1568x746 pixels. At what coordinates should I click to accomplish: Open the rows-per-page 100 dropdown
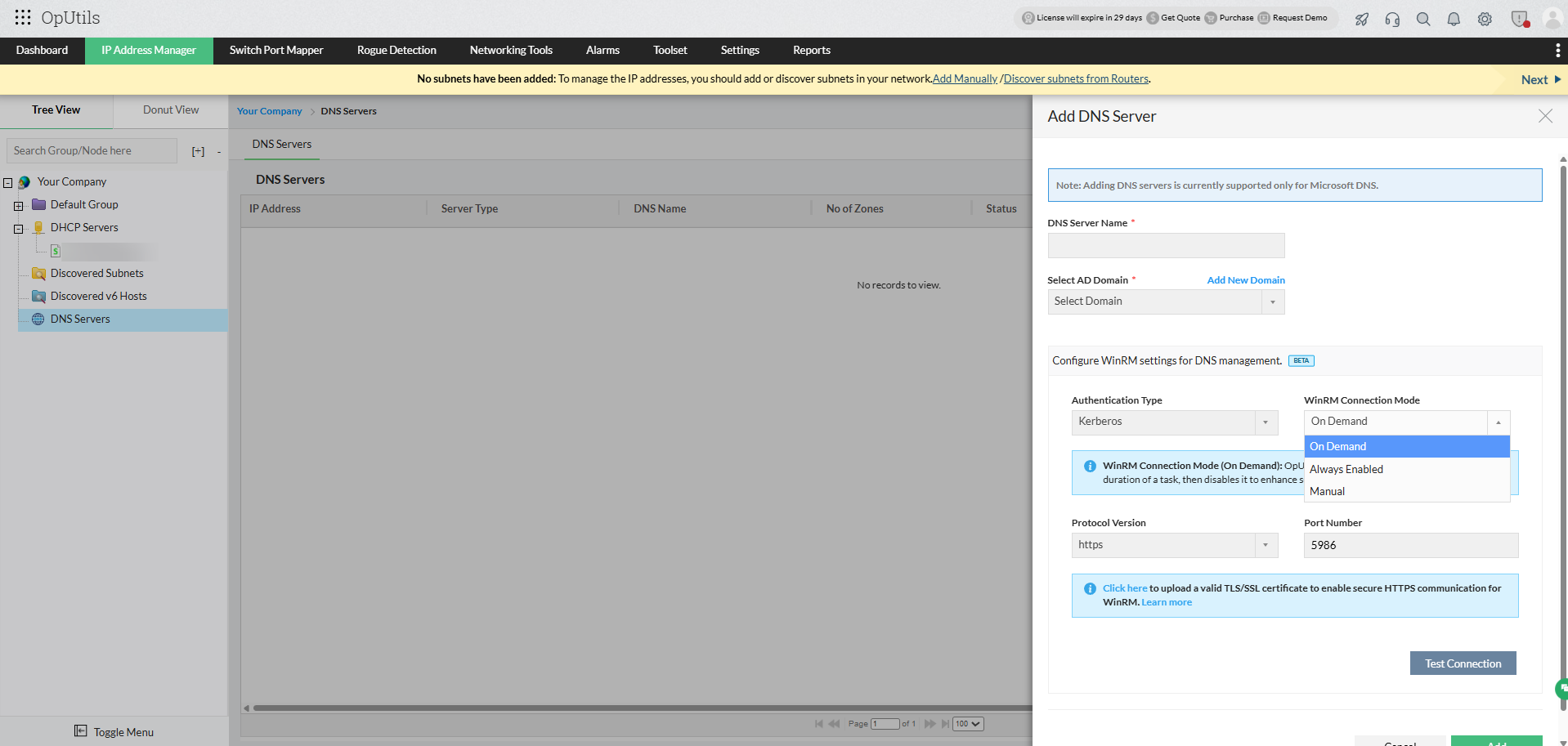968,724
